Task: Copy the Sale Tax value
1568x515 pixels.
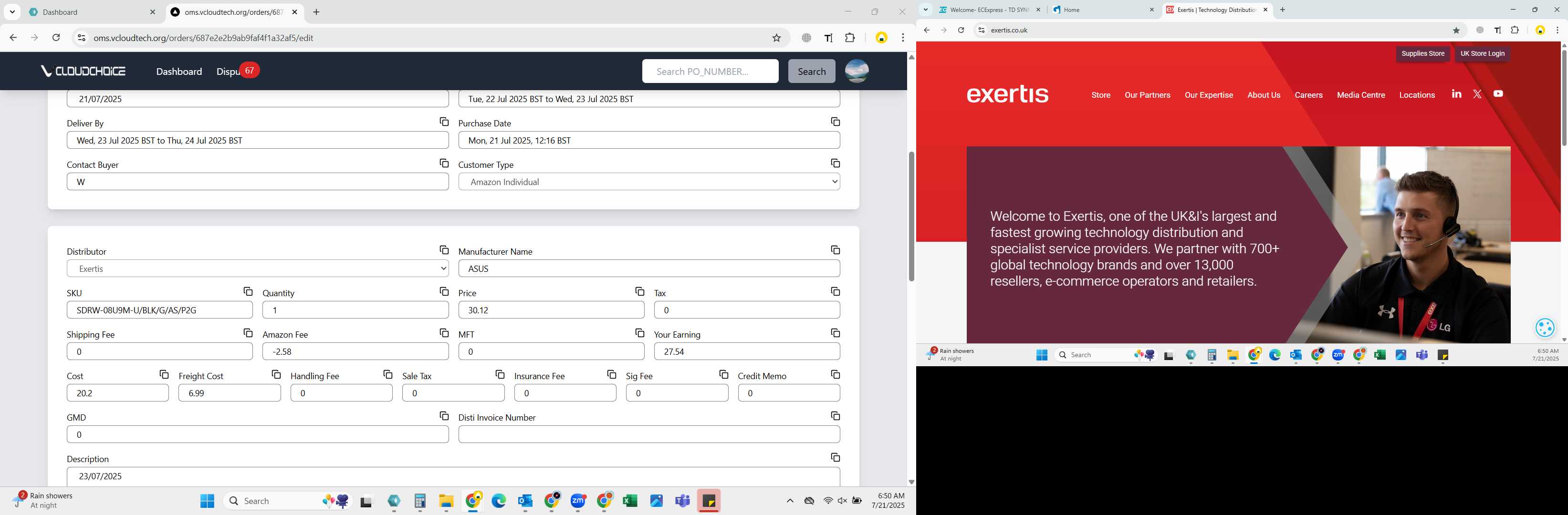Action: [x=500, y=374]
